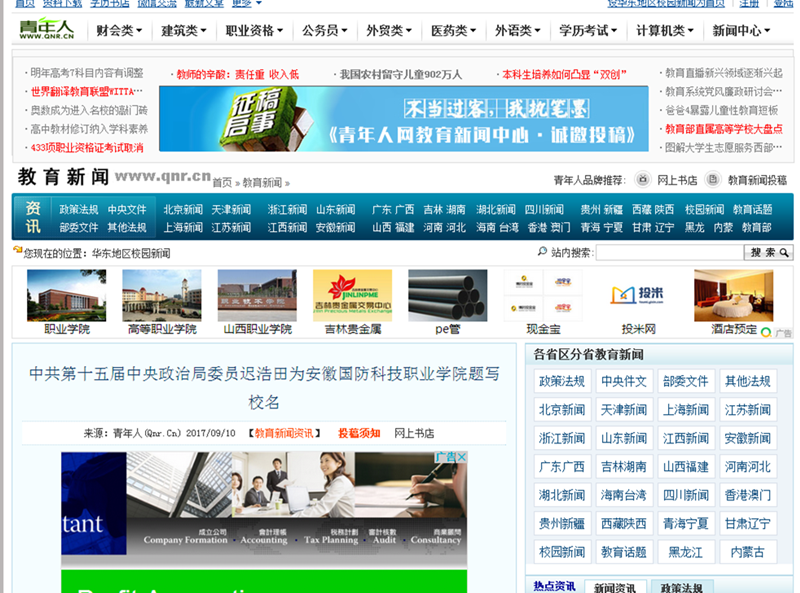Image resolution: width=800 pixels, height=593 pixels.
Task: Click the 投稿须知 link below the headline
Action: (x=358, y=433)
